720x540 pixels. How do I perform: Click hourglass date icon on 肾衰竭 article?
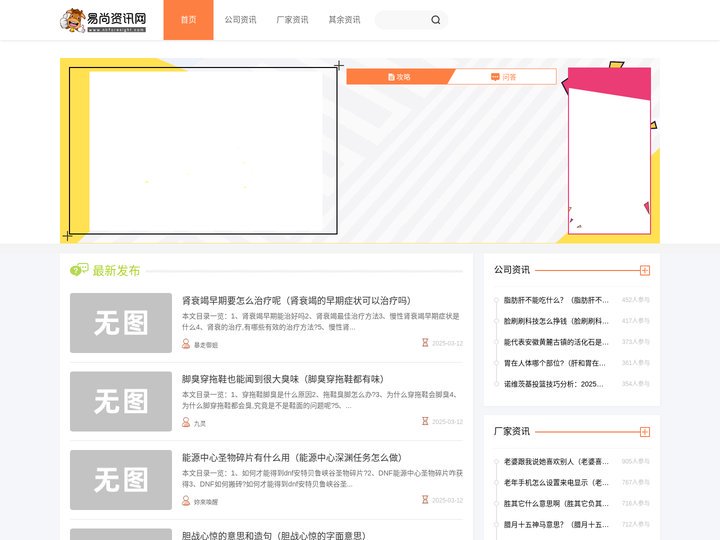coord(425,343)
